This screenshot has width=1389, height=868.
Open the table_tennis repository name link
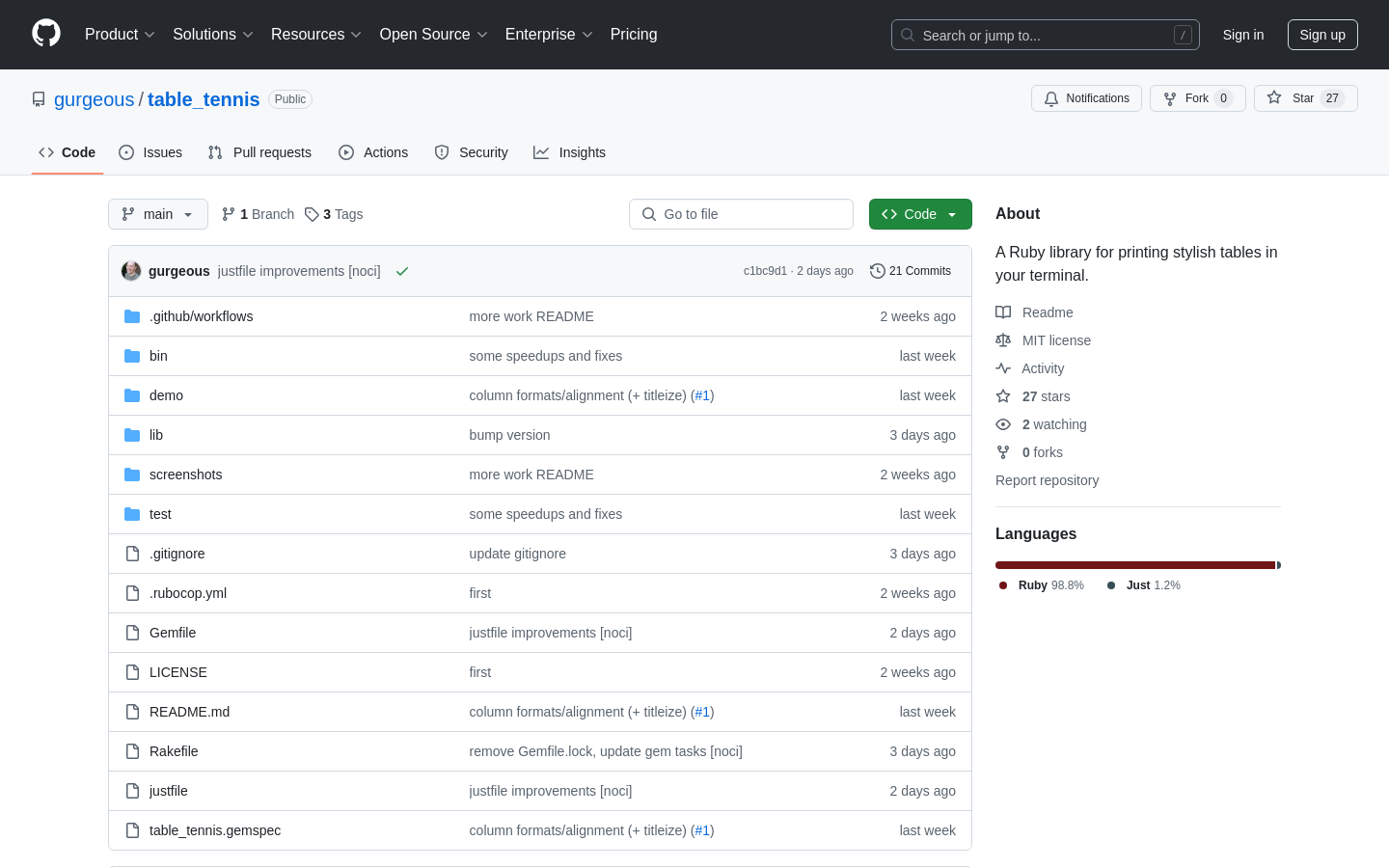[x=204, y=99]
